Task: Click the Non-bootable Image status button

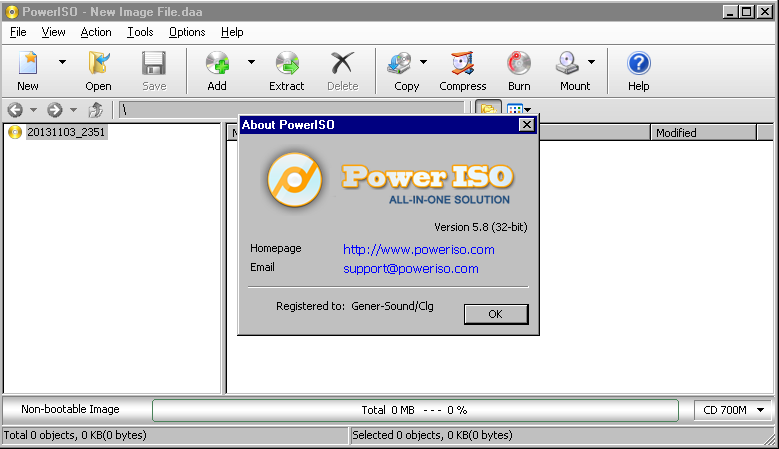Action: point(70,409)
